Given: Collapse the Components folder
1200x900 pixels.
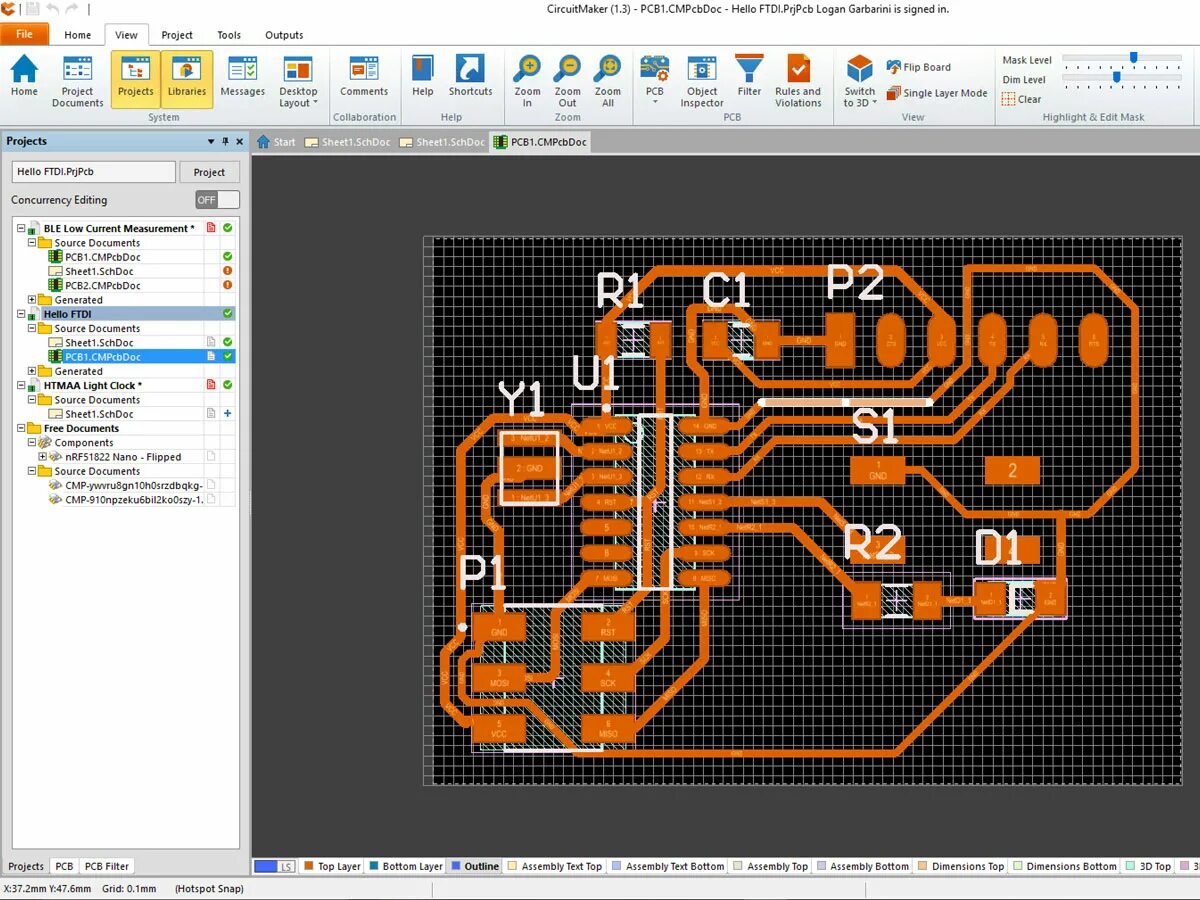Looking at the screenshot, I should (x=32, y=443).
